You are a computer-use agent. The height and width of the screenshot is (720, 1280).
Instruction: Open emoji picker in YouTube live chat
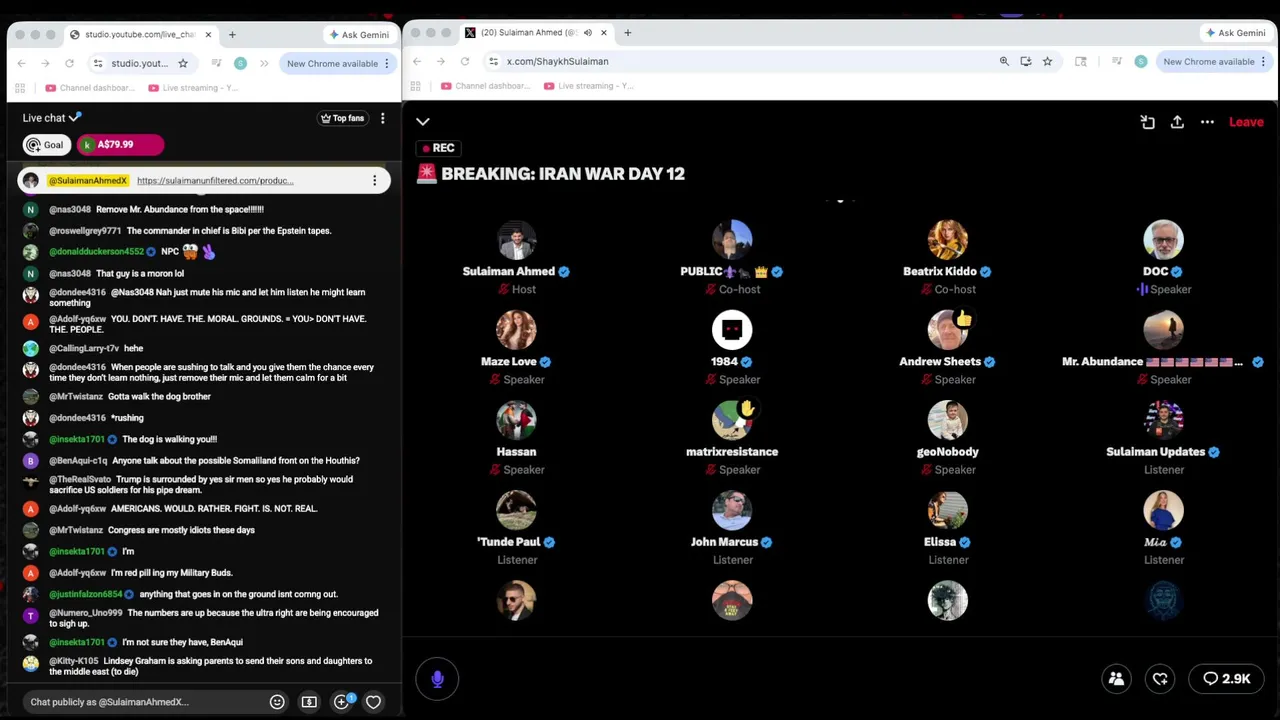point(277,702)
